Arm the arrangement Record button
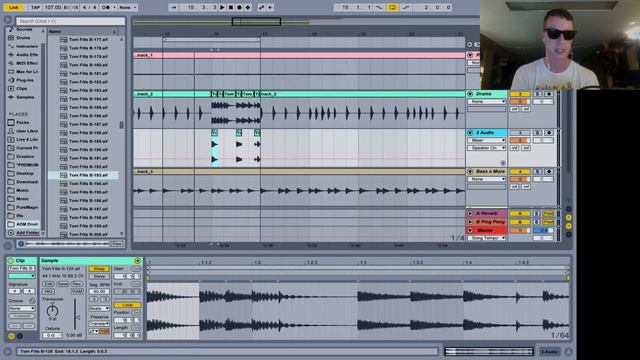Viewport: 640px width, 360px height. click(x=239, y=7)
